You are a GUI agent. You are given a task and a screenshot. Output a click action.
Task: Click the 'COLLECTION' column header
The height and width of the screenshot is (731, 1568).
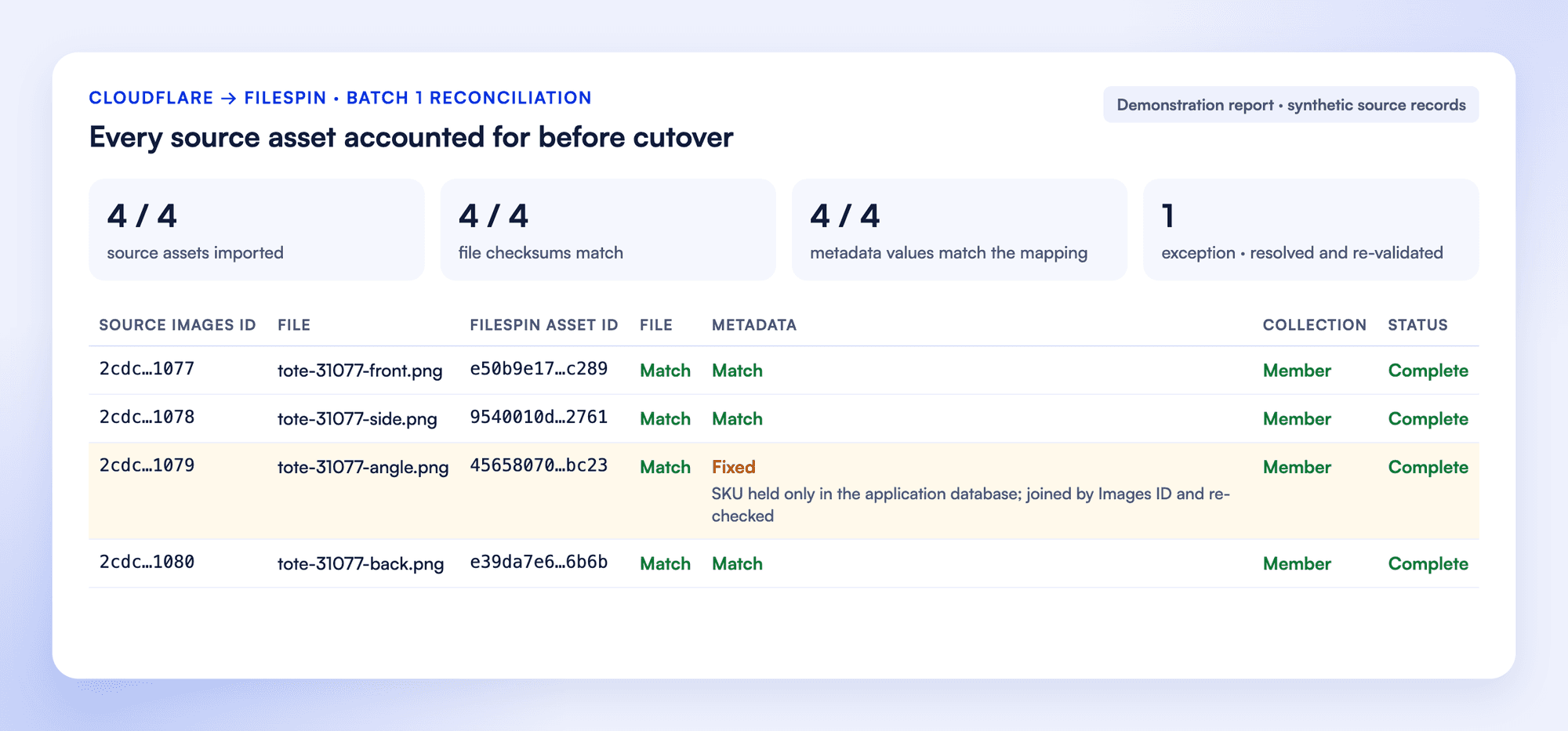pyautogui.click(x=1314, y=325)
